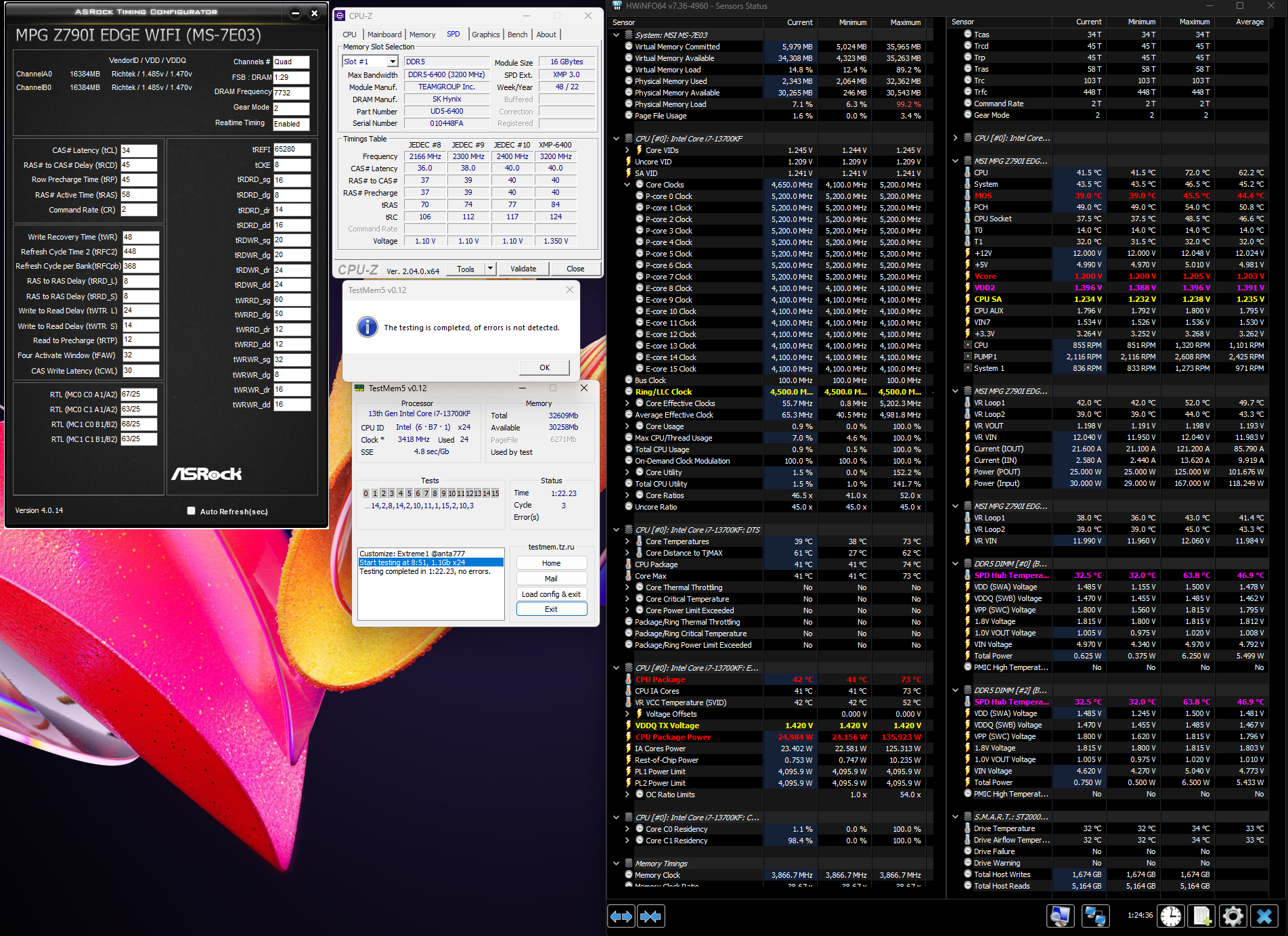
Task: Enable Auto Refresh checkbox in Timing Configurator
Action: [191, 511]
